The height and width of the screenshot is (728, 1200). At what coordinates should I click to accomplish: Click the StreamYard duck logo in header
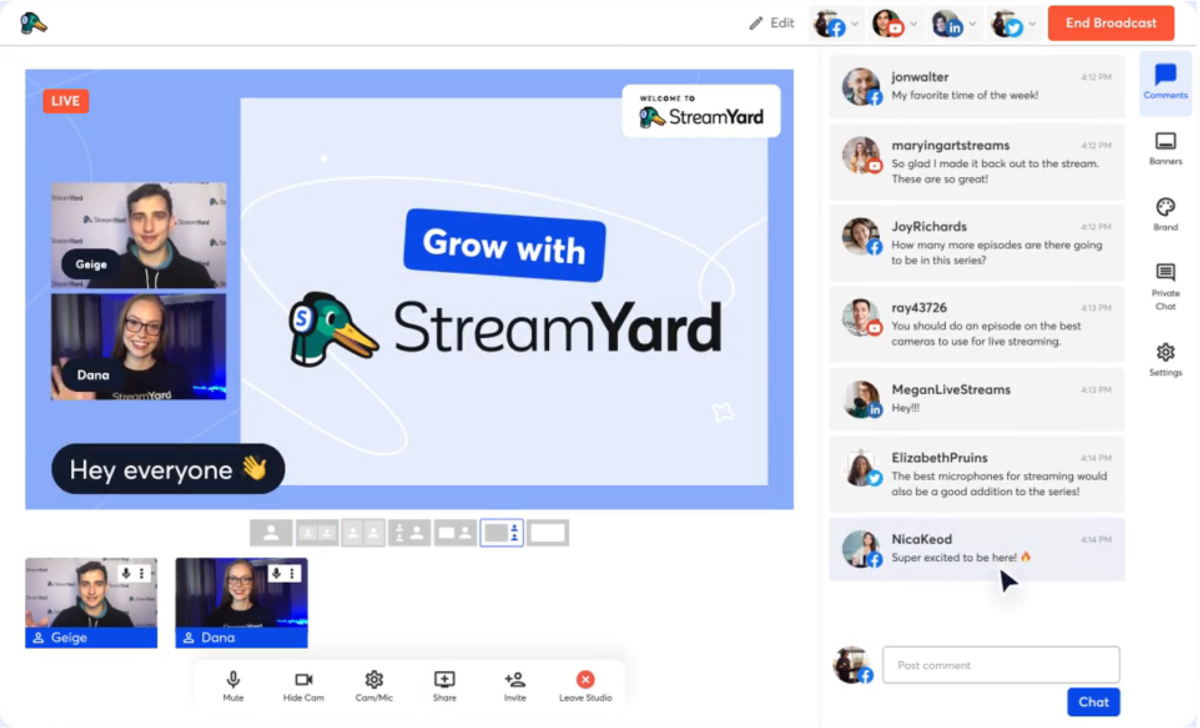click(33, 23)
